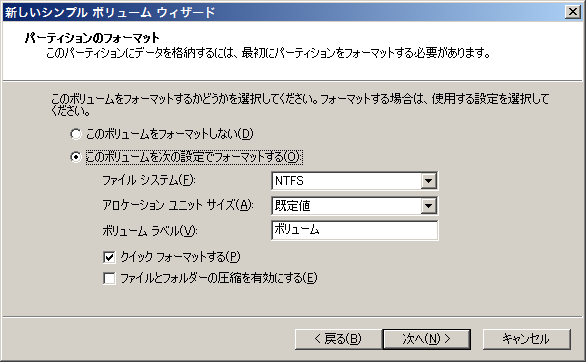The height and width of the screenshot is (362, 586).
Task: Enable the ファイルとフォルダーの圧縮 checkbox
Action: tap(109, 278)
